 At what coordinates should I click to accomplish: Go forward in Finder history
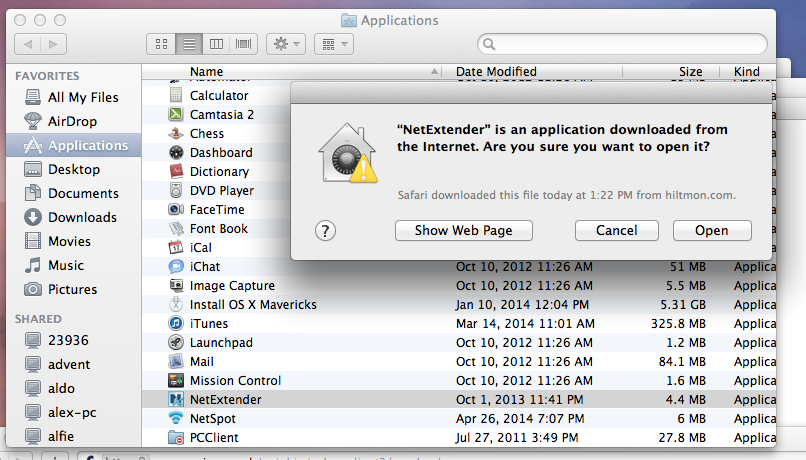pos(53,44)
